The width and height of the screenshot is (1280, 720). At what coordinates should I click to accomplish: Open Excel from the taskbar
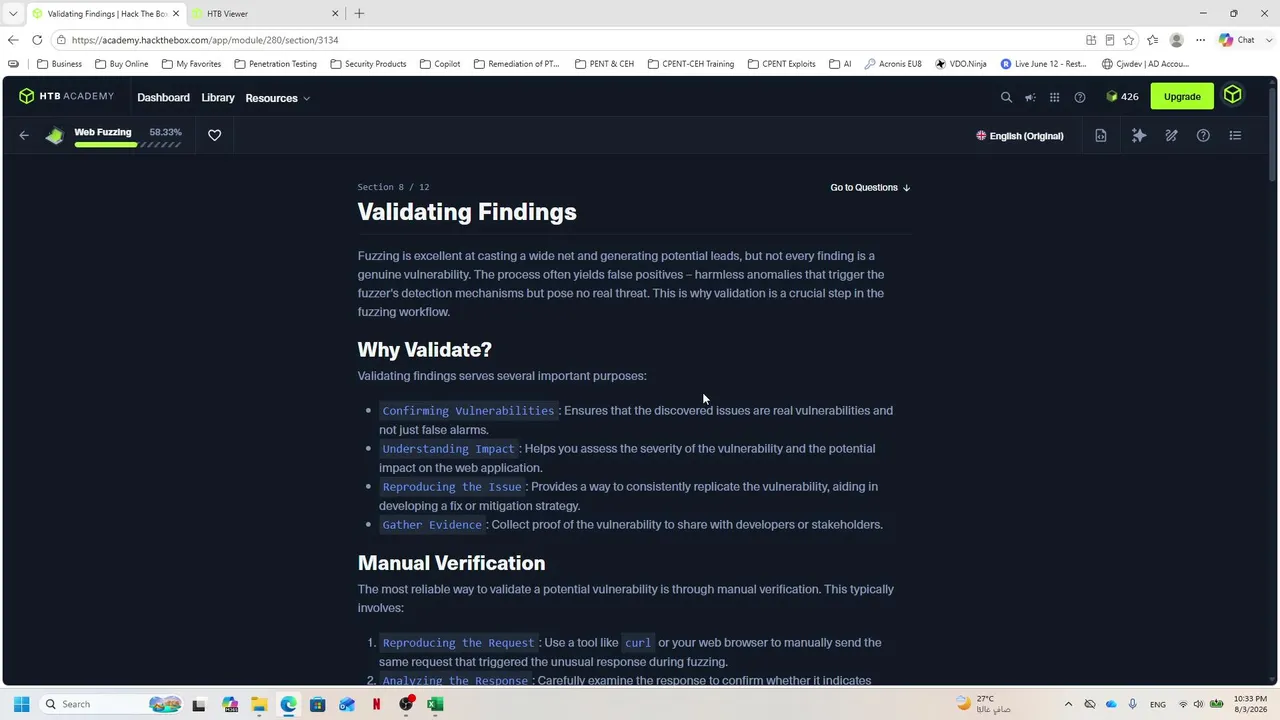[x=435, y=704]
